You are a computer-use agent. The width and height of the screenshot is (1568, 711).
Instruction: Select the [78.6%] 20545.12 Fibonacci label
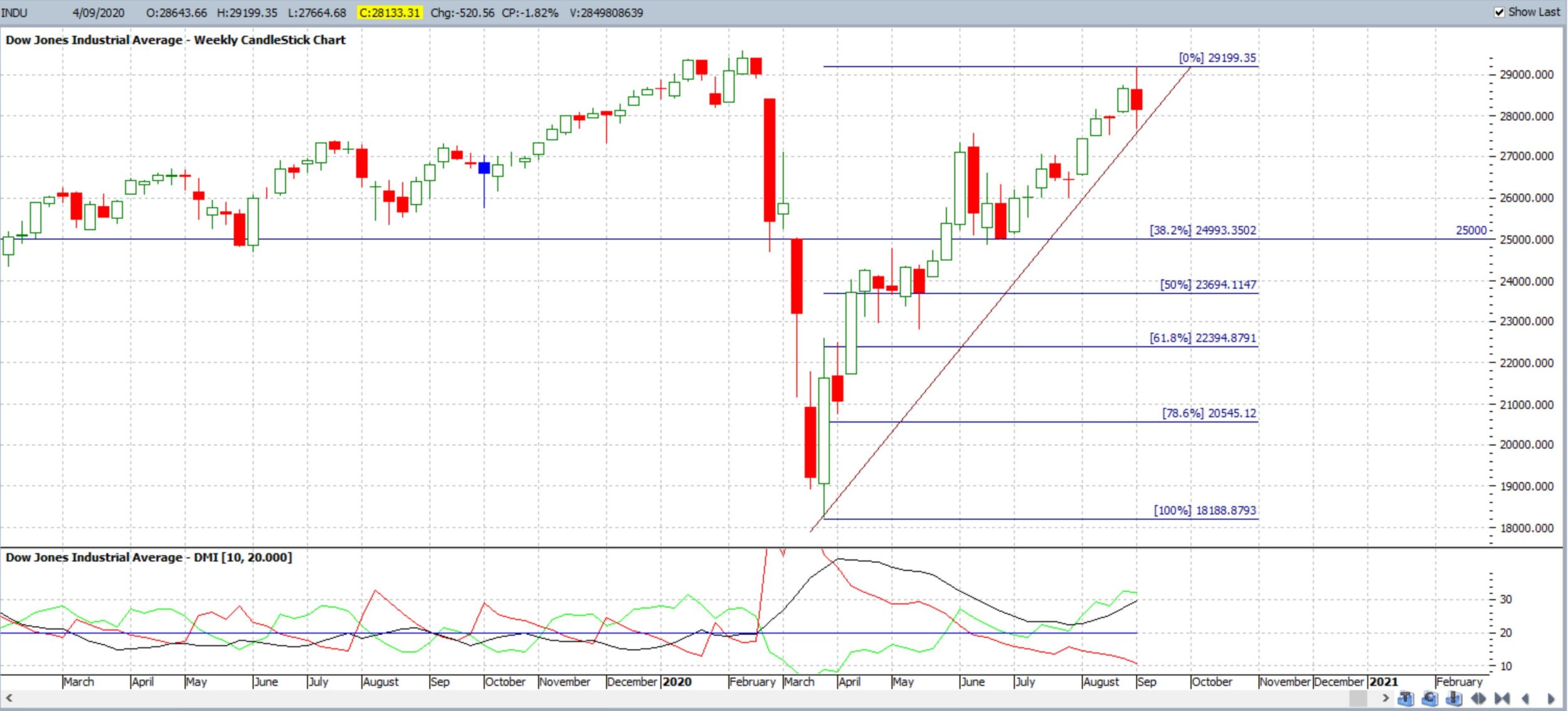[1209, 413]
